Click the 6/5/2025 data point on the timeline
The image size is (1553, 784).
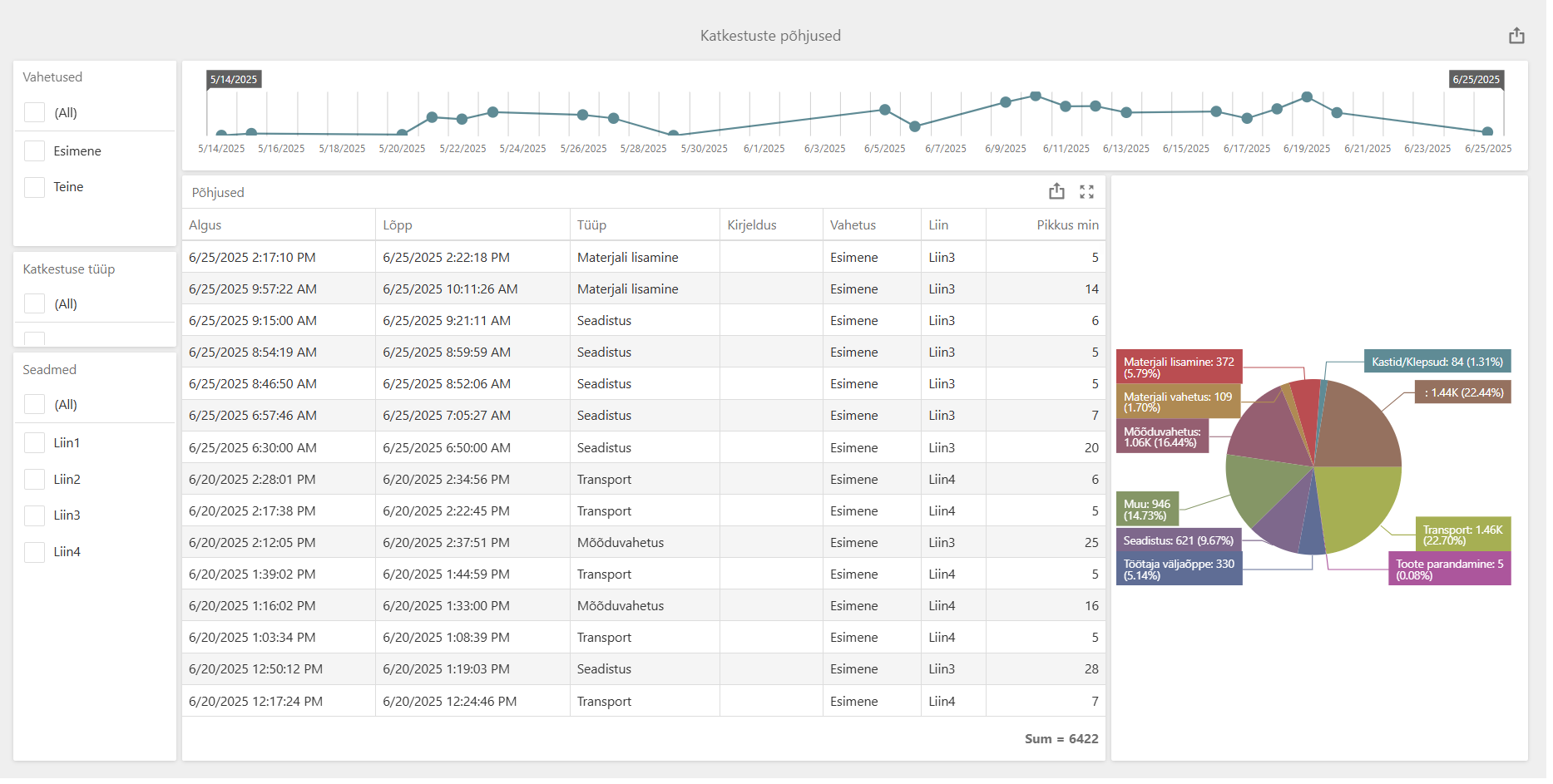click(x=885, y=110)
